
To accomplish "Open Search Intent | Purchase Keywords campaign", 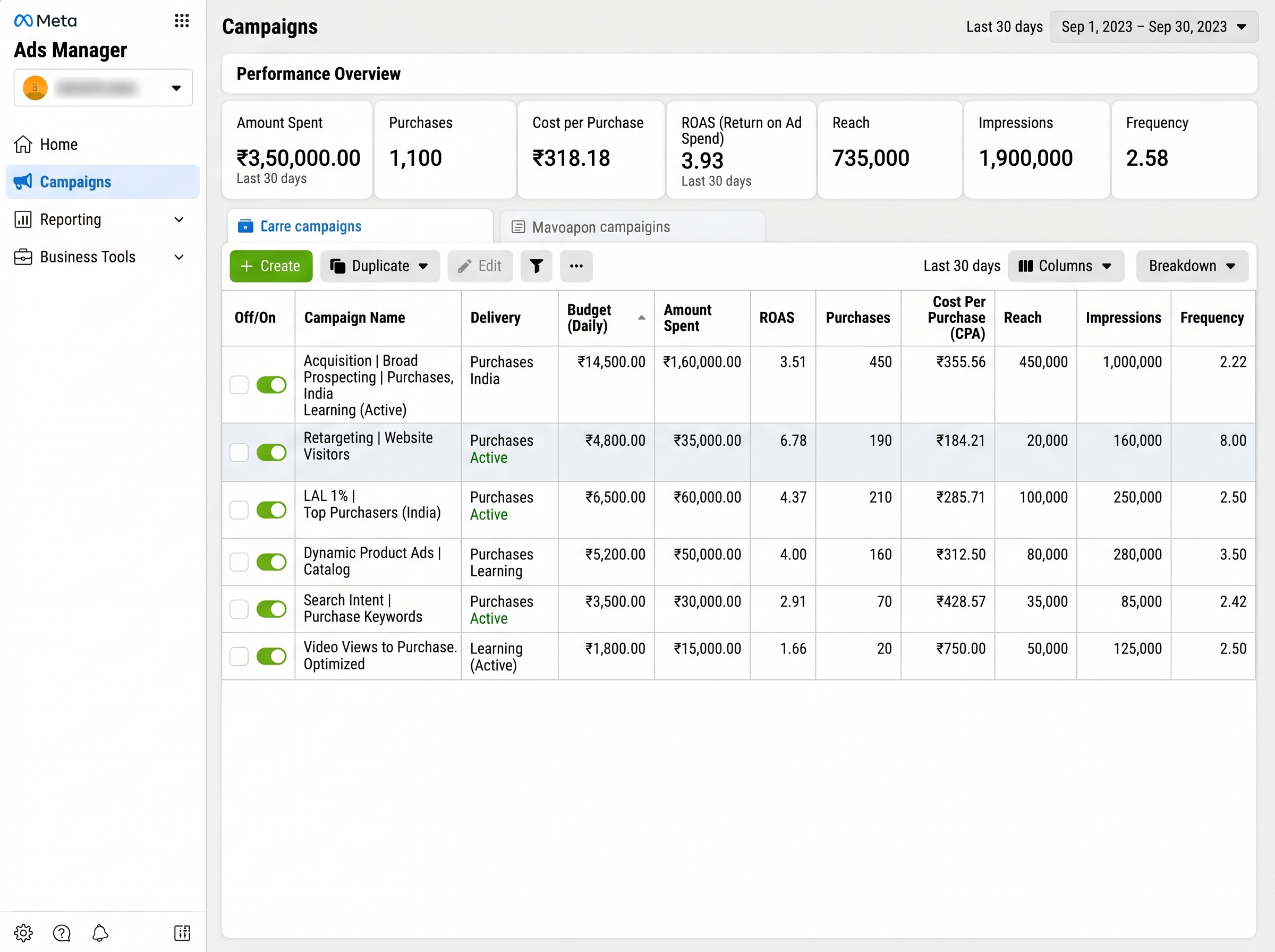I will tap(363, 608).
